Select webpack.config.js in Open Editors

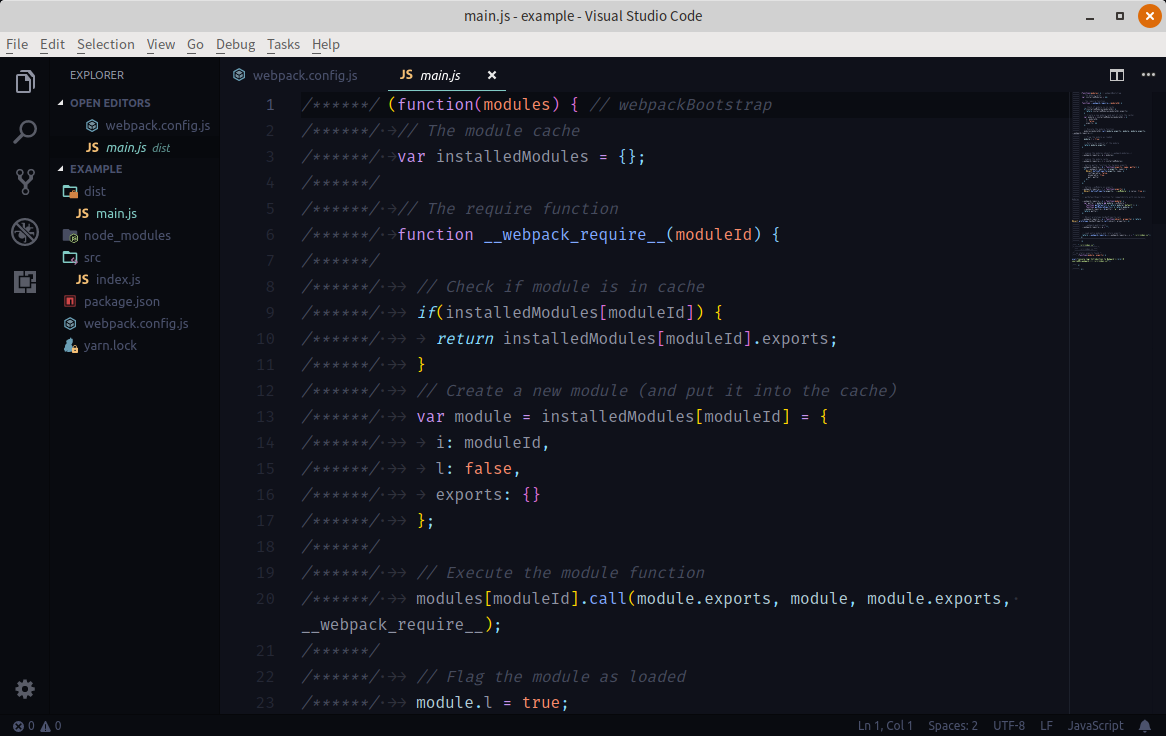tap(158, 126)
